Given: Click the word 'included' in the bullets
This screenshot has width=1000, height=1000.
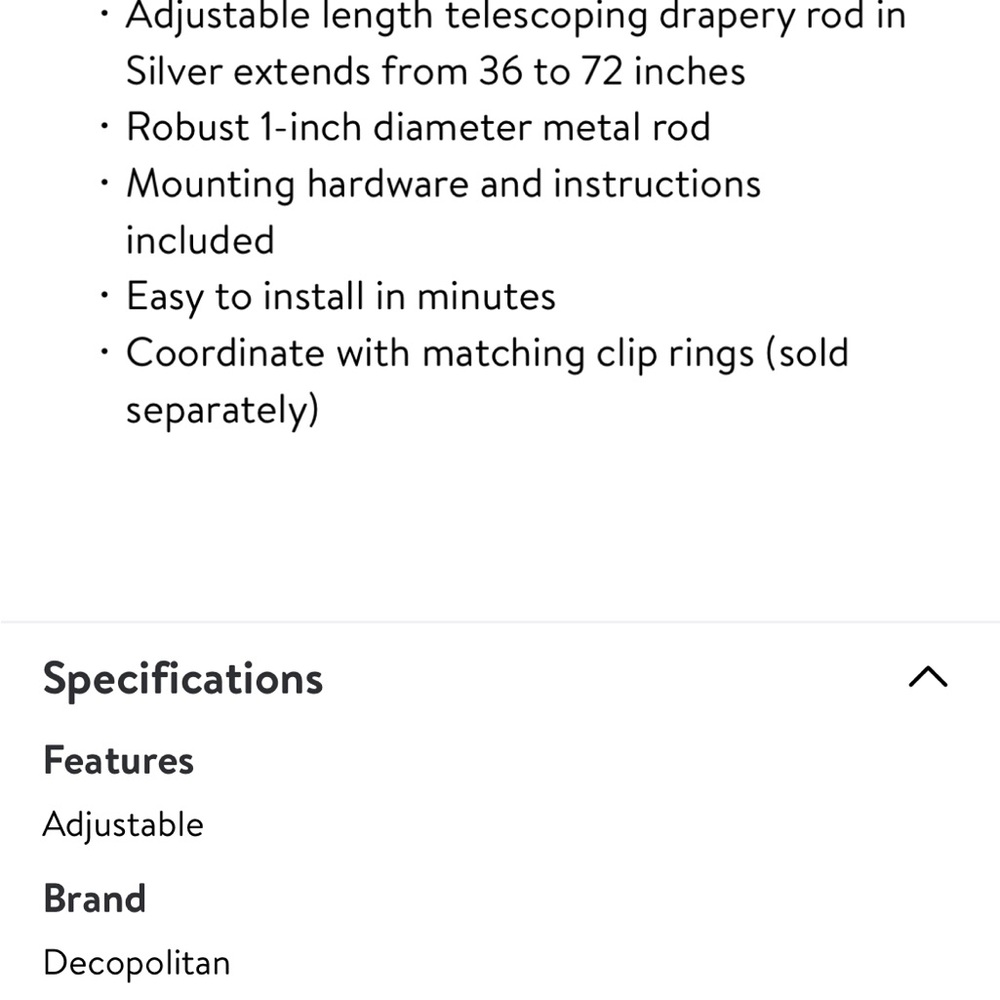Looking at the screenshot, I should (x=200, y=240).
